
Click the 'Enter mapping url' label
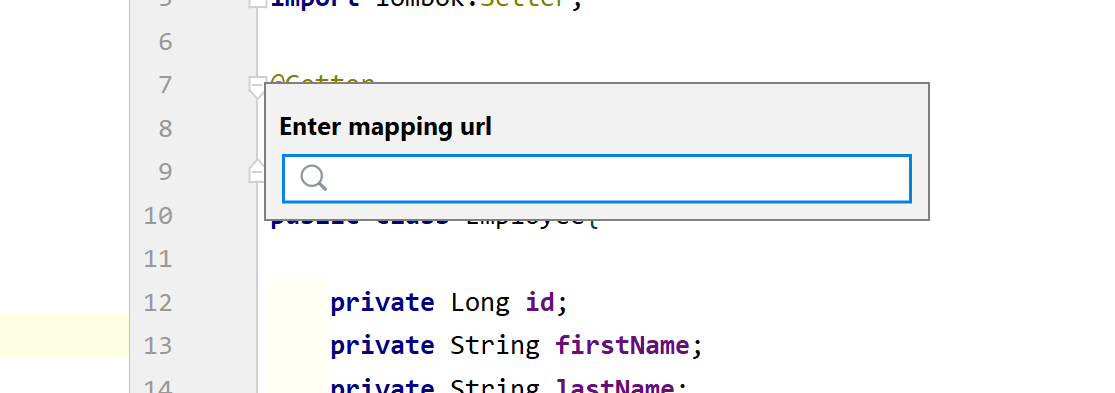385,127
